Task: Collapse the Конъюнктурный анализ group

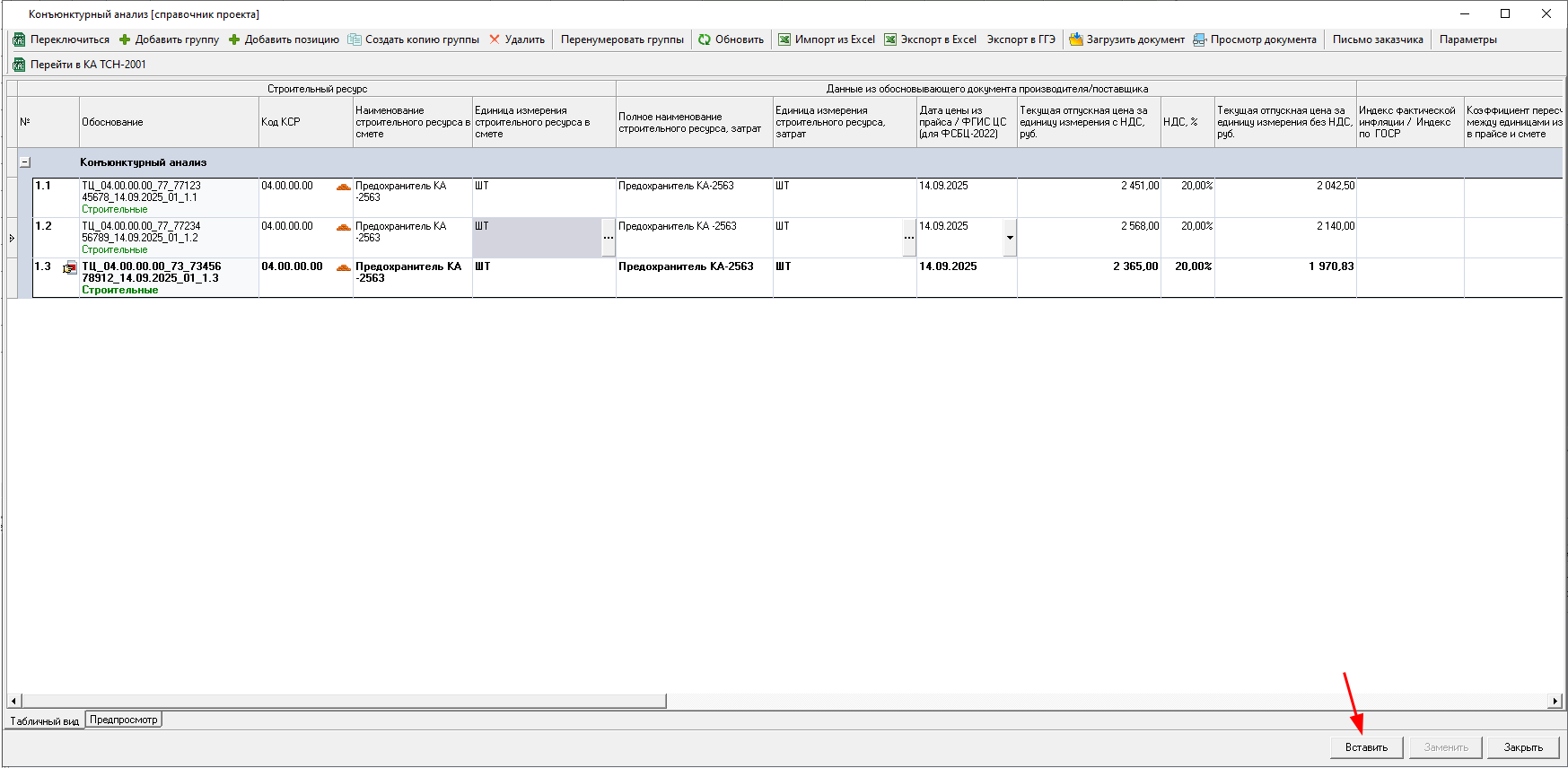Action: (x=25, y=162)
